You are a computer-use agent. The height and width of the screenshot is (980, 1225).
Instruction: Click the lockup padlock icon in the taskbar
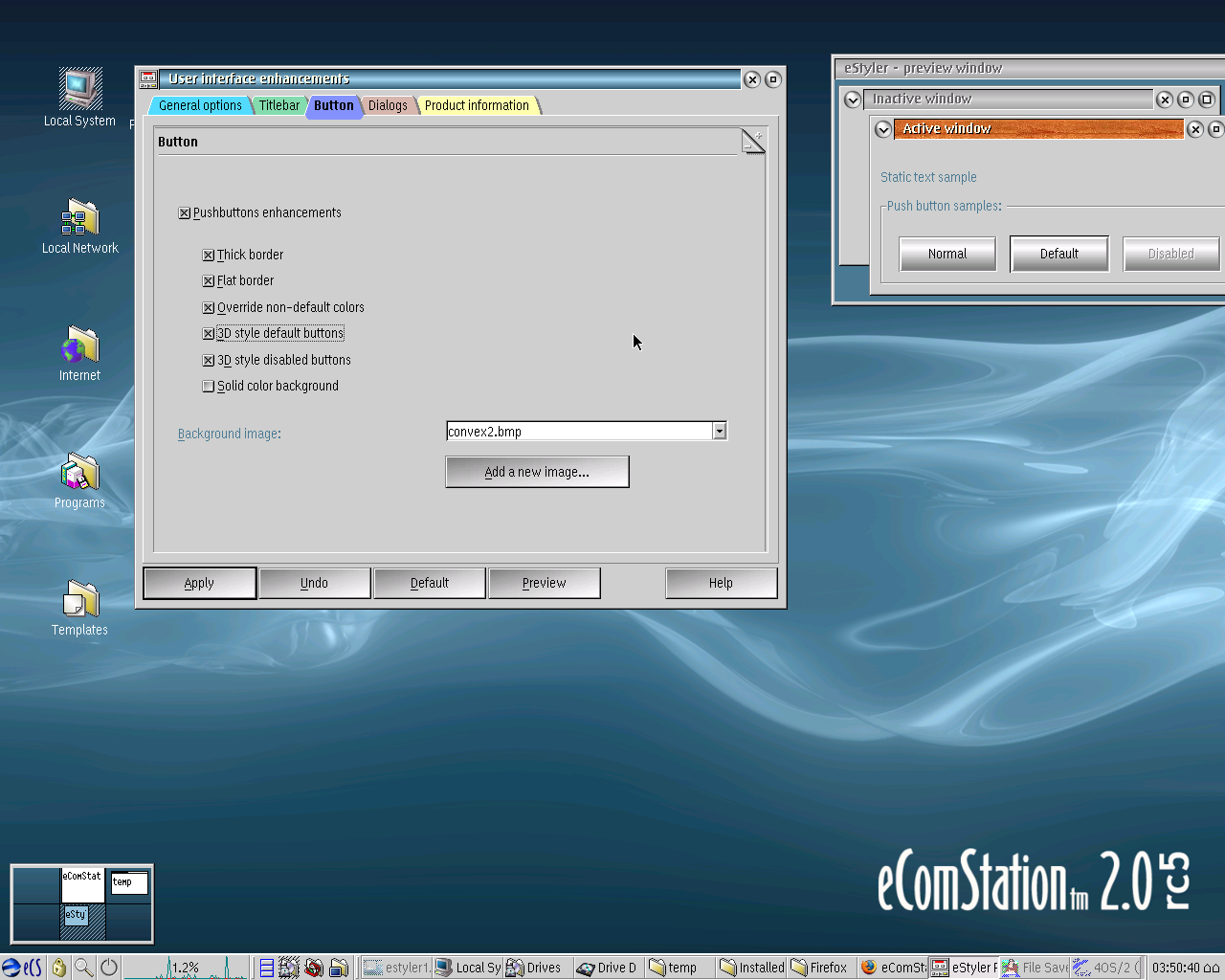pos(59,968)
